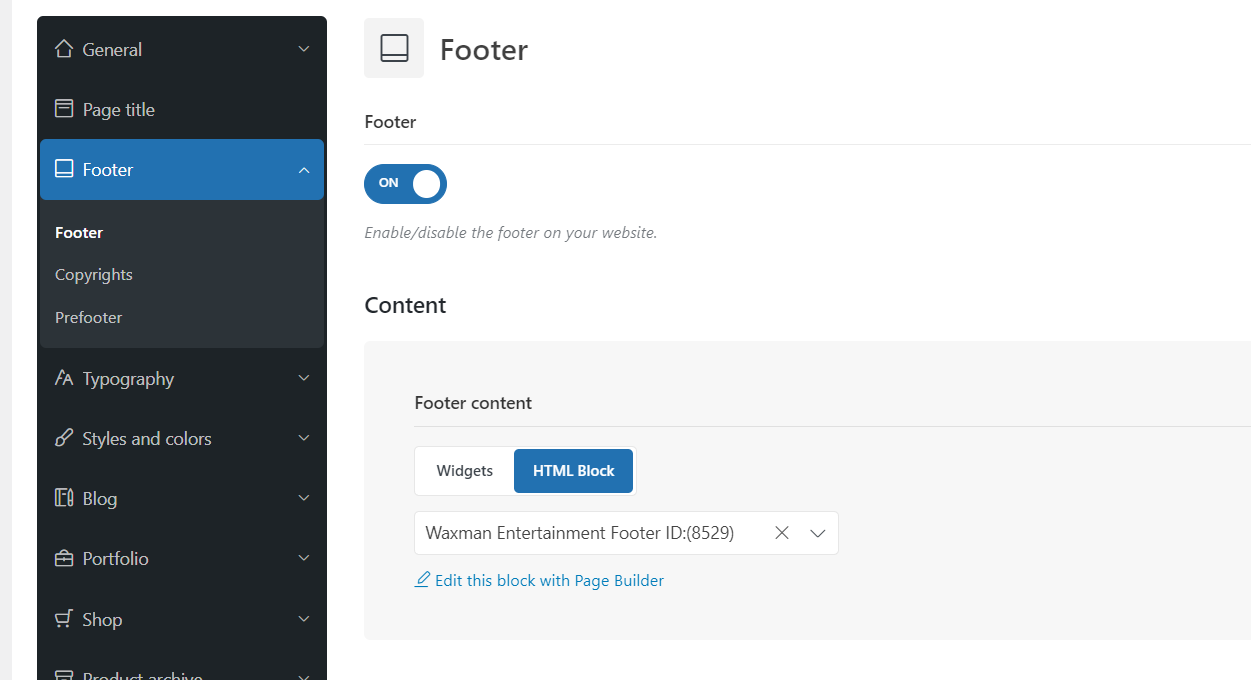Click the Blog notebook icon
This screenshot has width=1251, height=680.
tap(64, 498)
